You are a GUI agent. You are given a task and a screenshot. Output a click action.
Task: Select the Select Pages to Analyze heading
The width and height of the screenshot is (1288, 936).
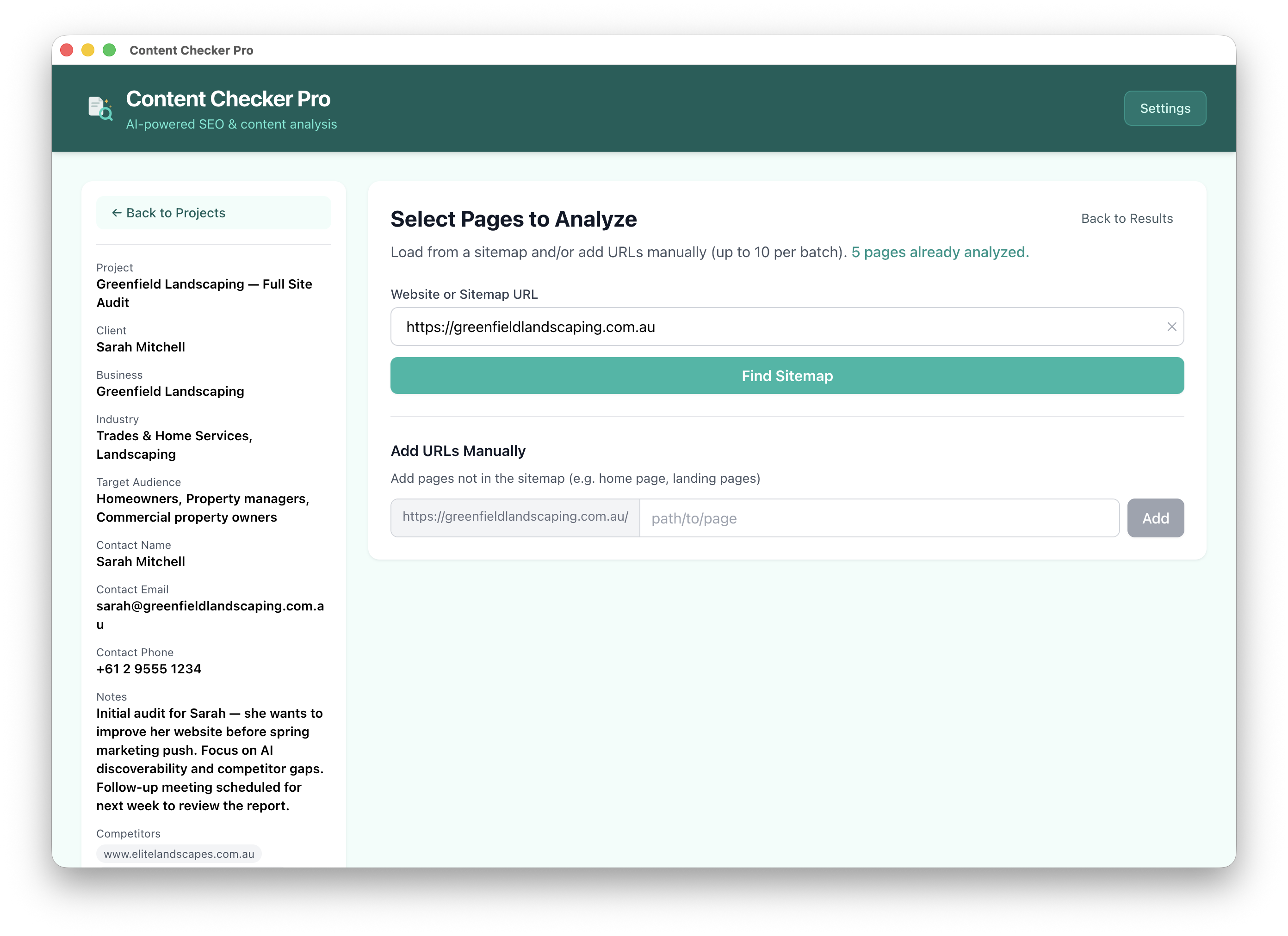coord(514,219)
